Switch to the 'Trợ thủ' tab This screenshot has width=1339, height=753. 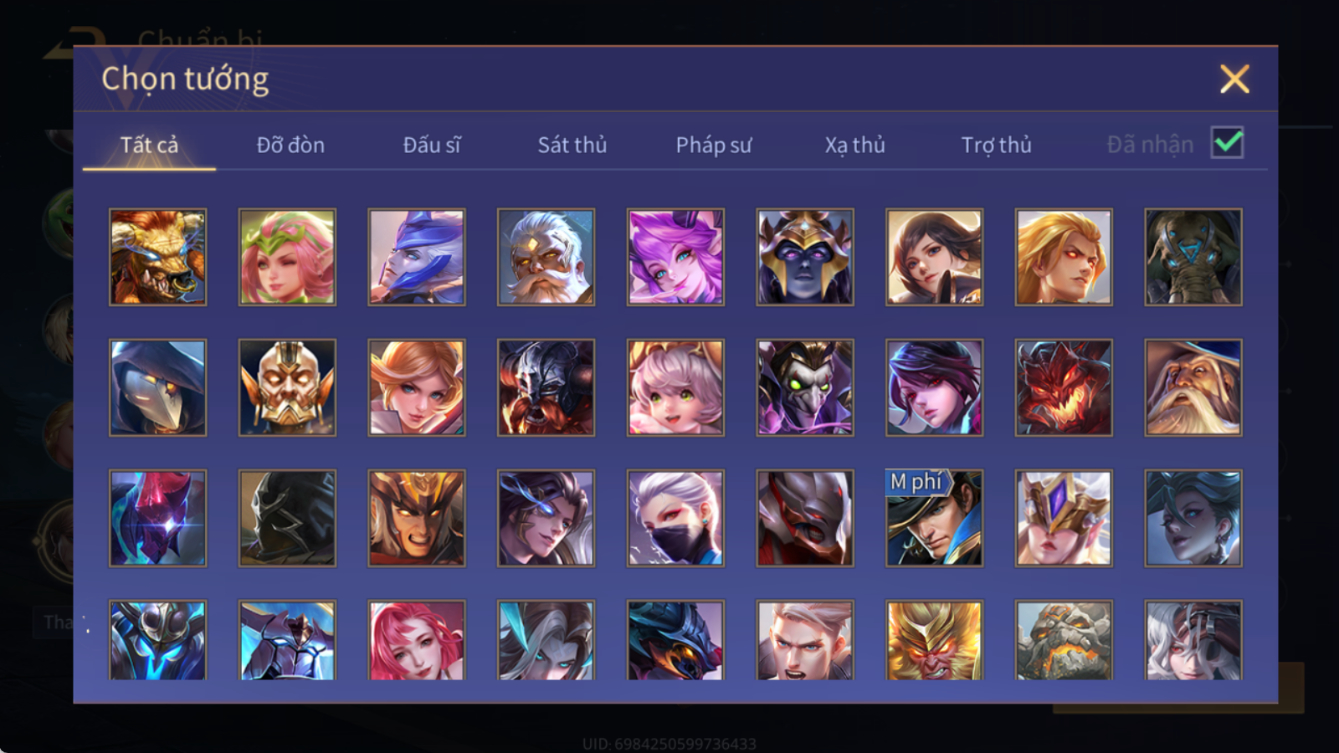pyautogui.click(x=996, y=145)
